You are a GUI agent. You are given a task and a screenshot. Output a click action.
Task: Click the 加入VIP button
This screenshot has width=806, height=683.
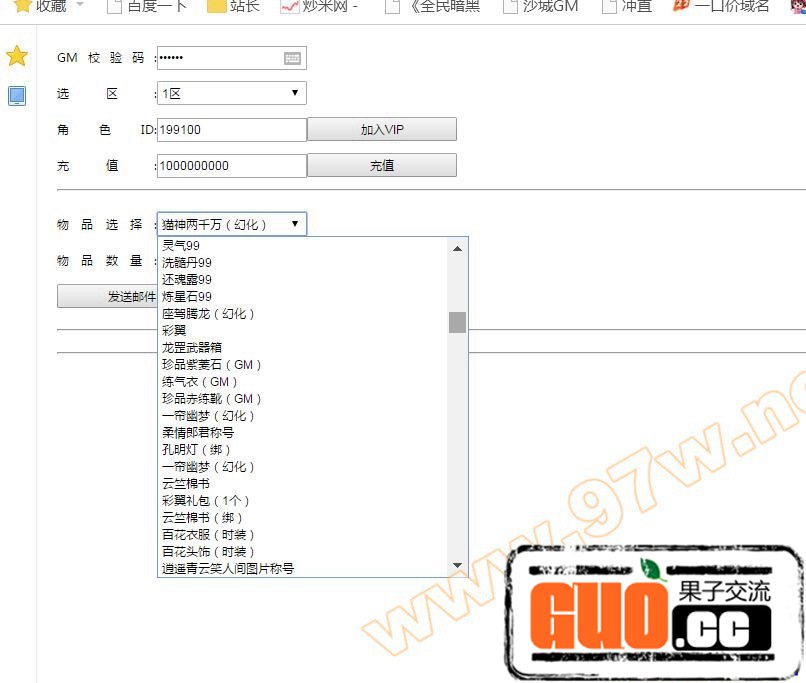click(381, 130)
